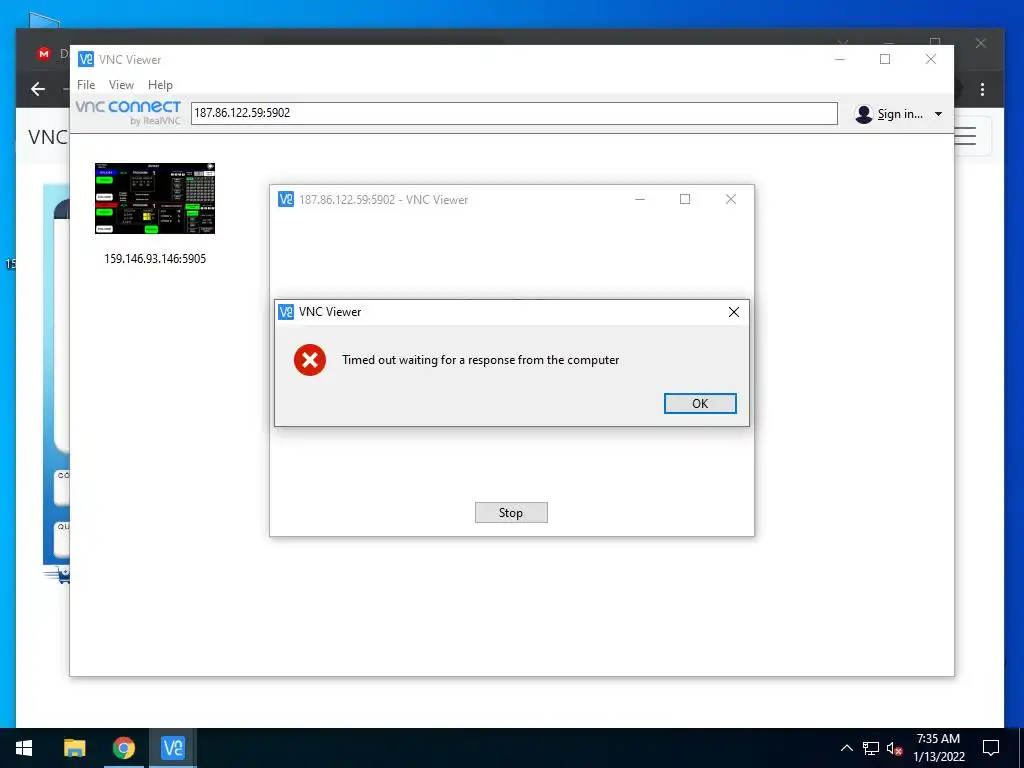Image resolution: width=1024 pixels, height=768 pixels.
Task: Click the VNC Viewer taskbar icon
Action: tap(172, 748)
